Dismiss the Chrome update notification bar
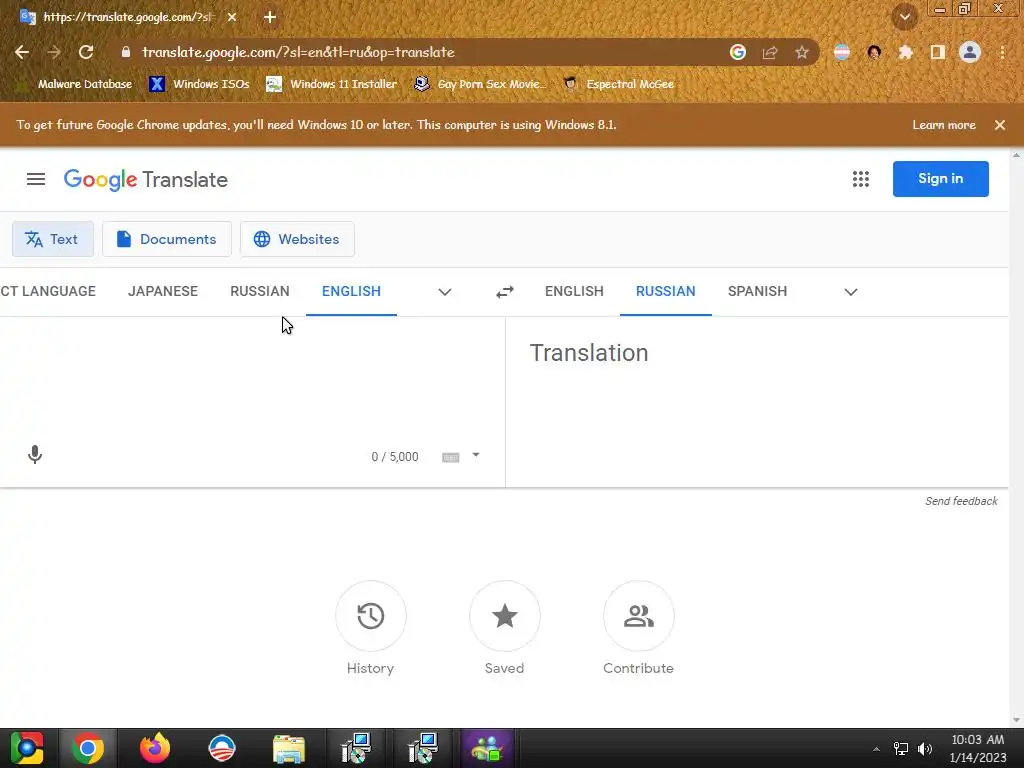 1000,125
